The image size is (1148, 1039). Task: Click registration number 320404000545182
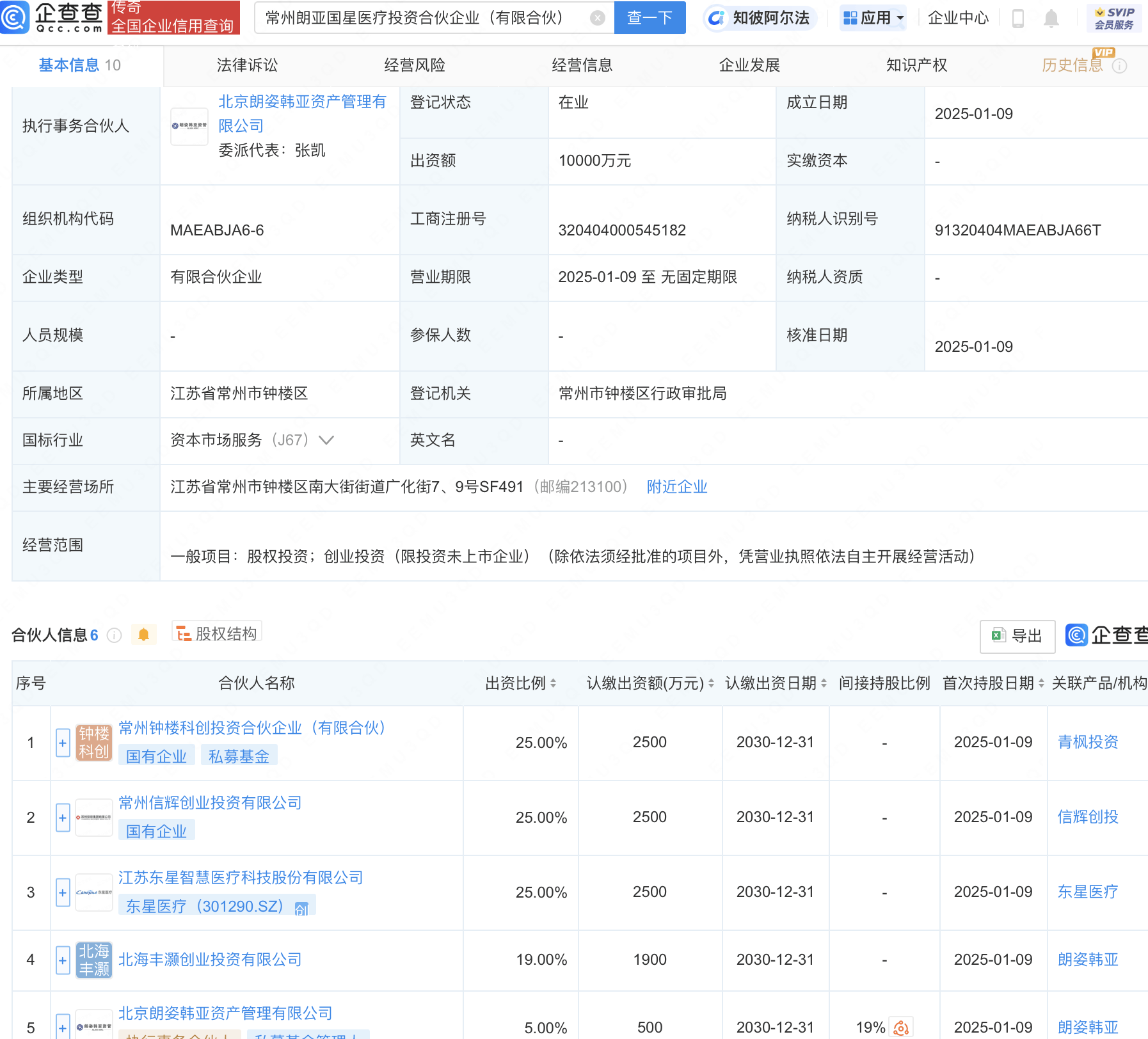coord(622,230)
